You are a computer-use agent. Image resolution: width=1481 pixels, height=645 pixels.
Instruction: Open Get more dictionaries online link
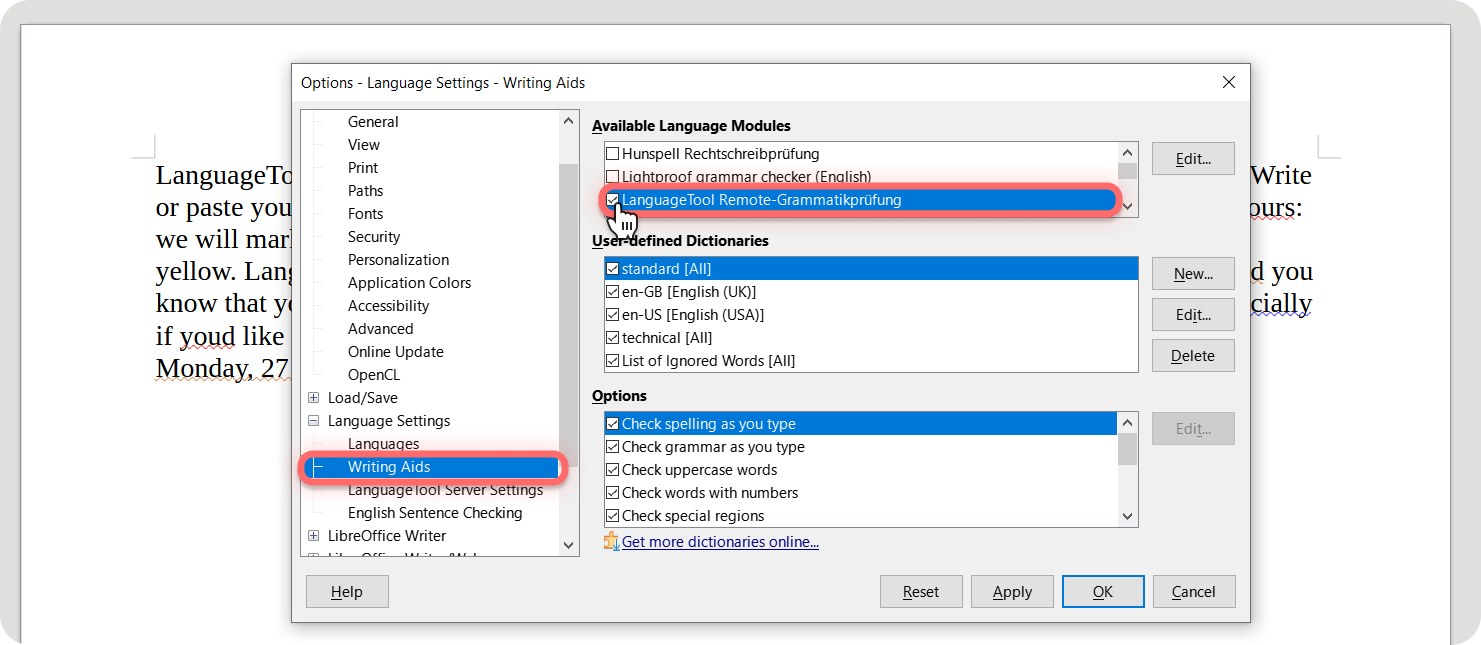pyautogui.click(x=720, y=542)
